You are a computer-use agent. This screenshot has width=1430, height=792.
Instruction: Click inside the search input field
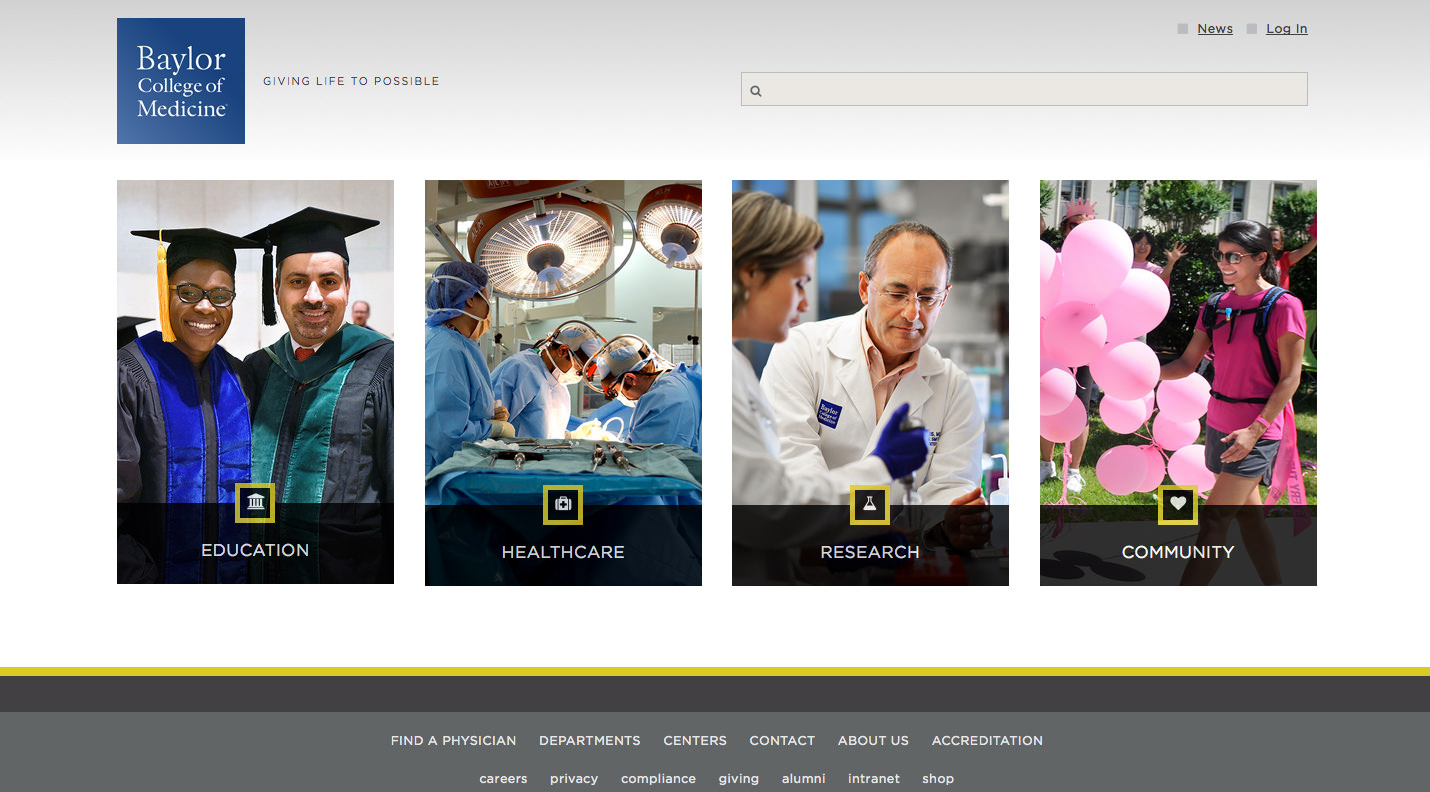click(1030, 90)
